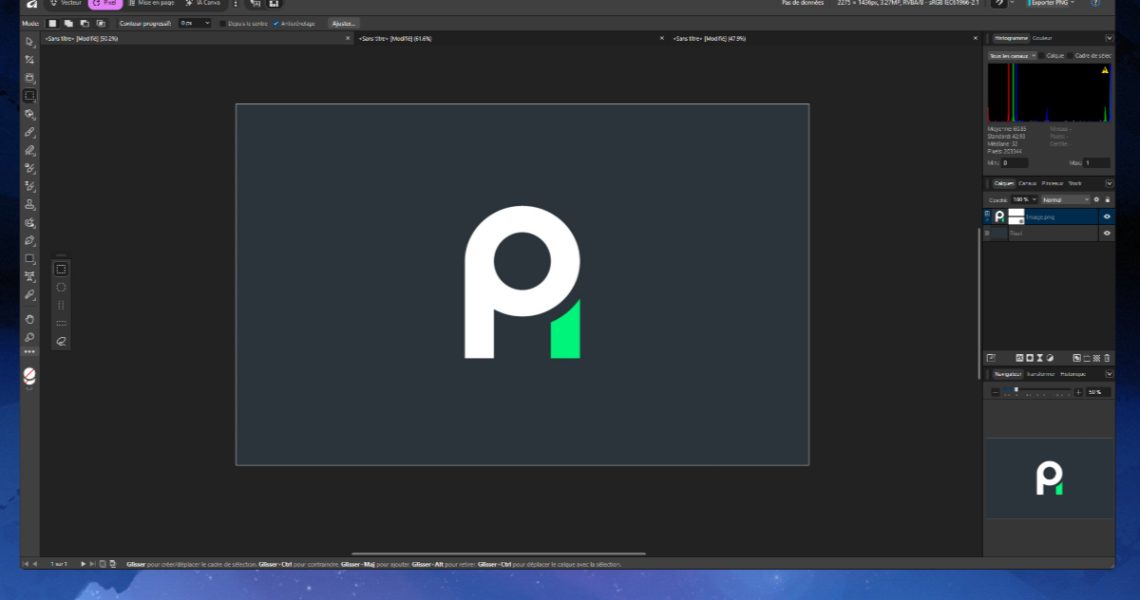1140x600 pixels.
Task: Open the Normal blend mode dropdown
Action: (x=1064, y=200)
